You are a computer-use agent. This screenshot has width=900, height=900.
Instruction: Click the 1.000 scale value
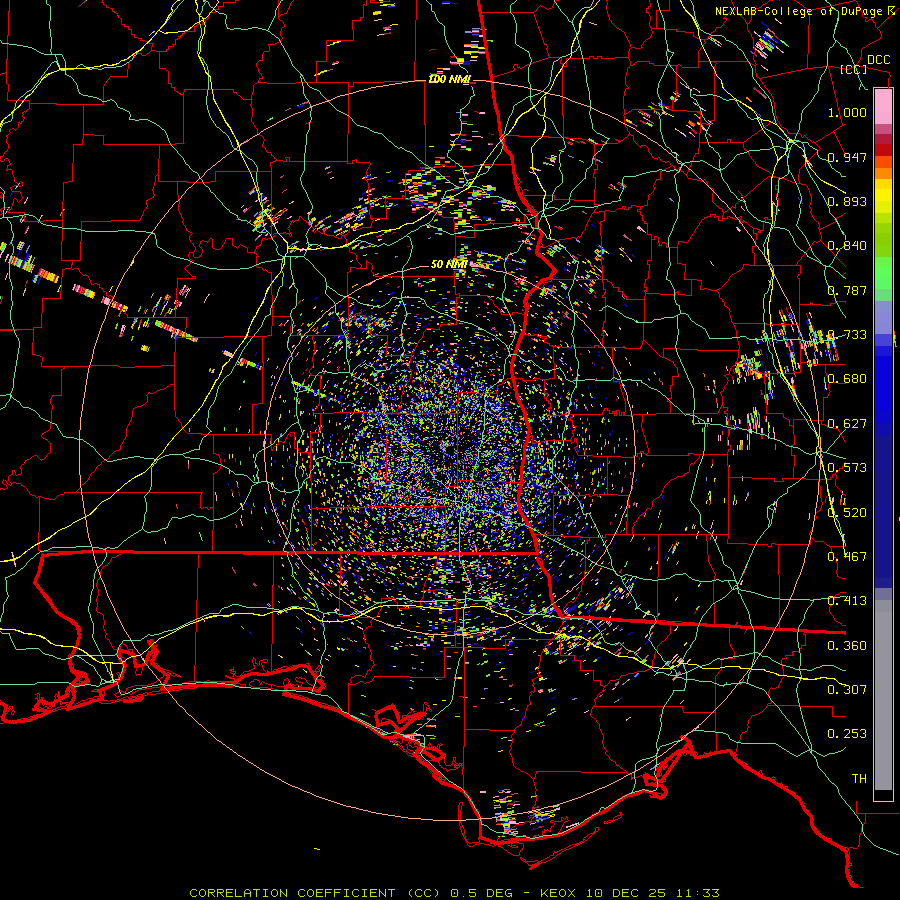(847, 112)
